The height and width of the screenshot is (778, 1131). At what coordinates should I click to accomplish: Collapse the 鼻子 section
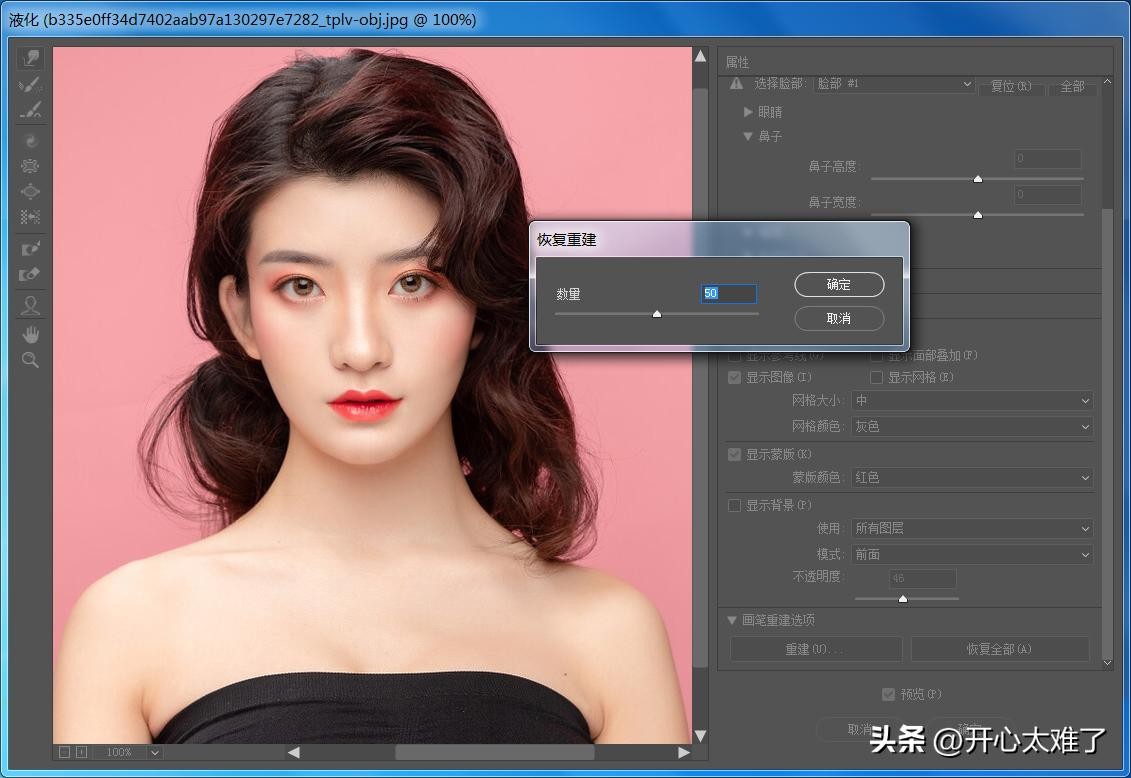click(x=748, y=136)
